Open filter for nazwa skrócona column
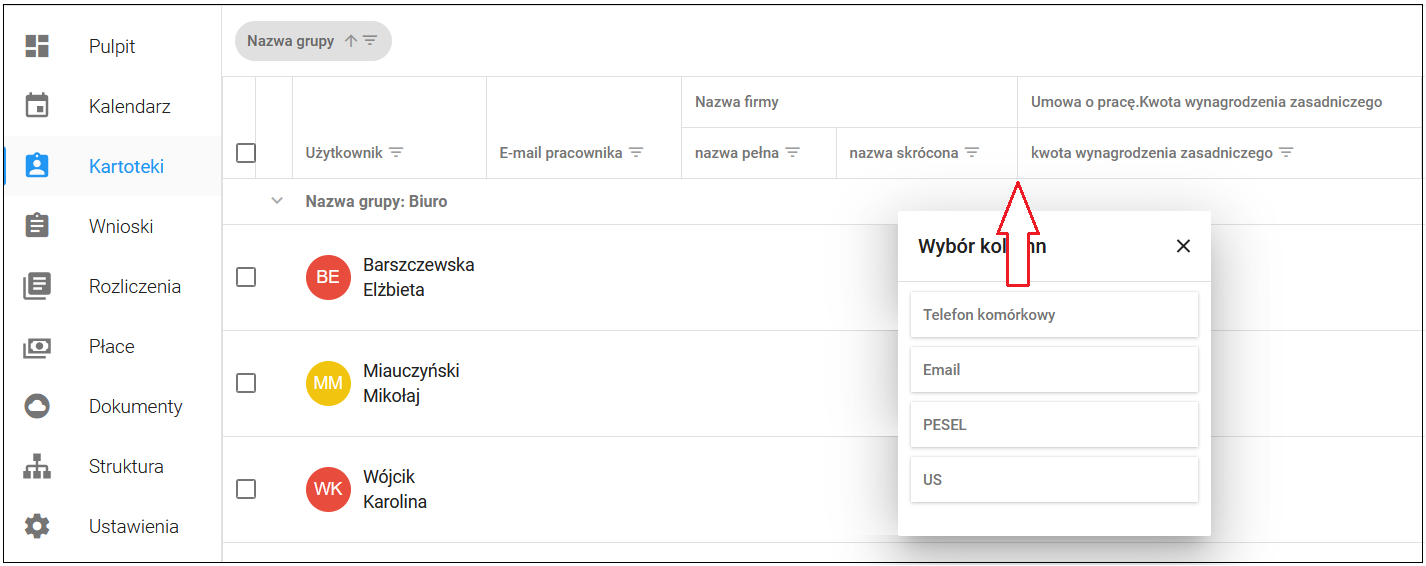The height and width of the screenshot is (566, 1426). (x=972, y=153)
